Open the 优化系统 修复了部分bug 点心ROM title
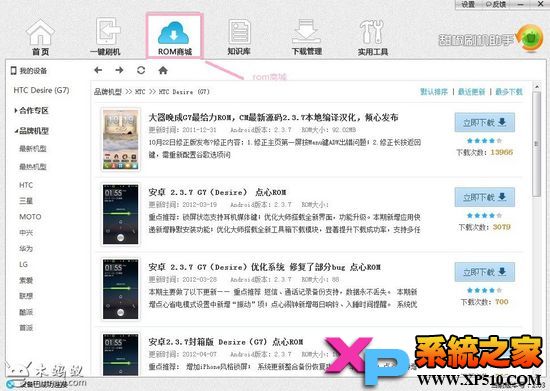This screenshot has width=550, height=391. point(264,267)
